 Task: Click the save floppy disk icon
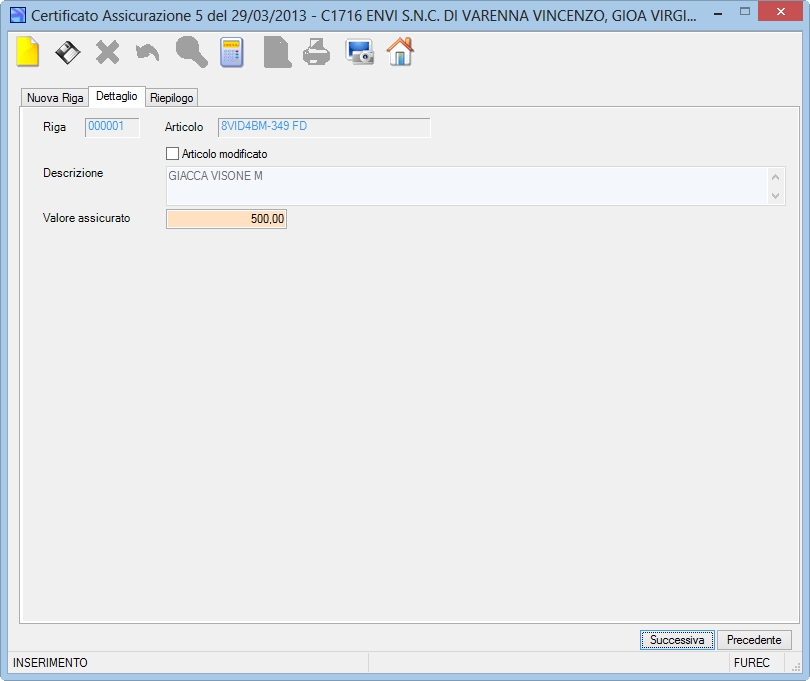68,52
